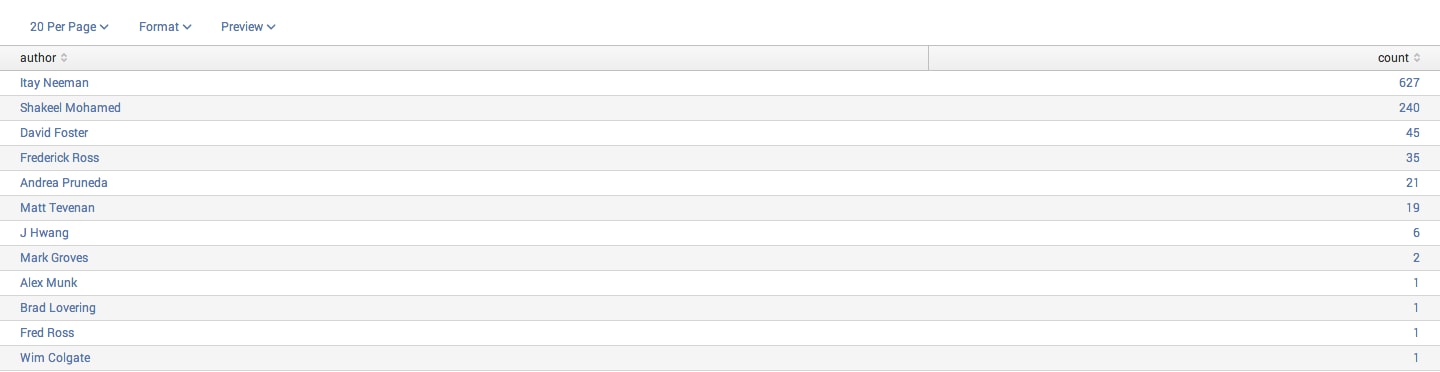Open the 20 Per Page dropdown
Viewport: 1440px width, 372px height.
[69, 27]
